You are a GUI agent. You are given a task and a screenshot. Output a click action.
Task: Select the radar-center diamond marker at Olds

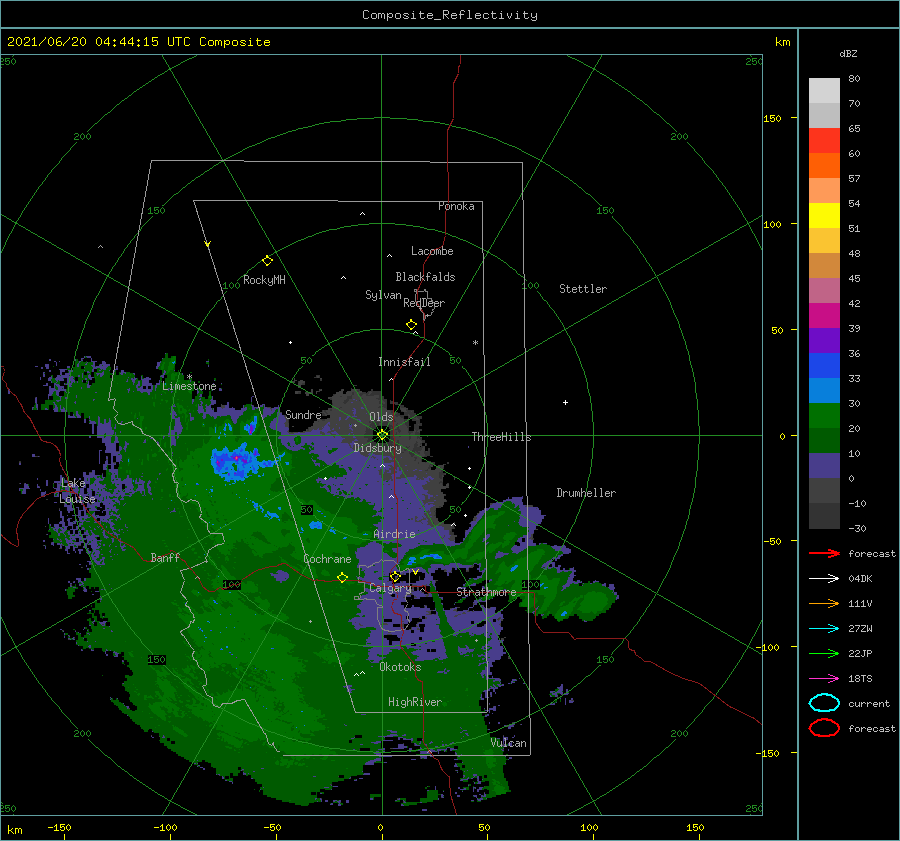pos(382,435)
